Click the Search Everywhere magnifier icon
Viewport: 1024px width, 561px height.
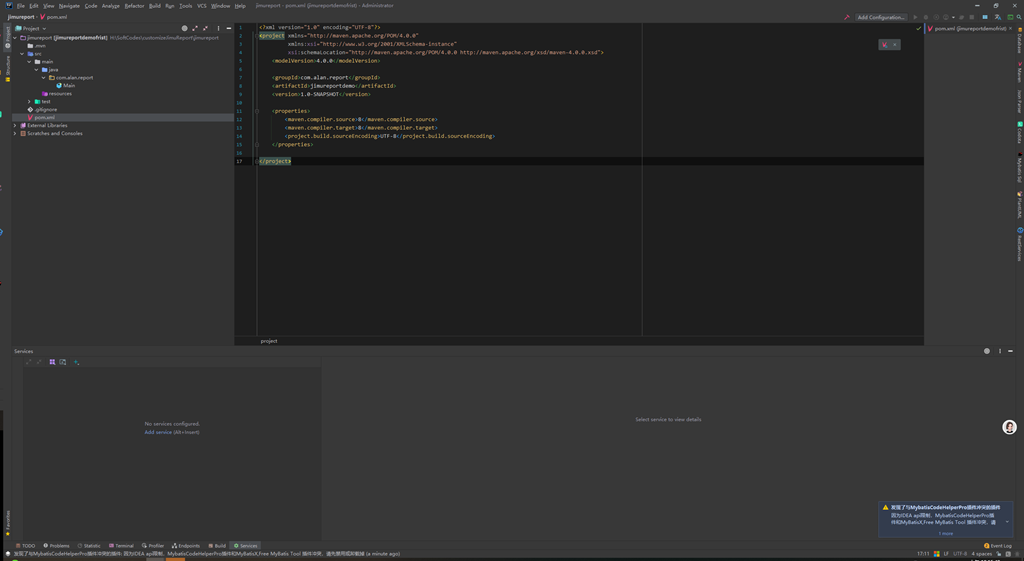1019,17
